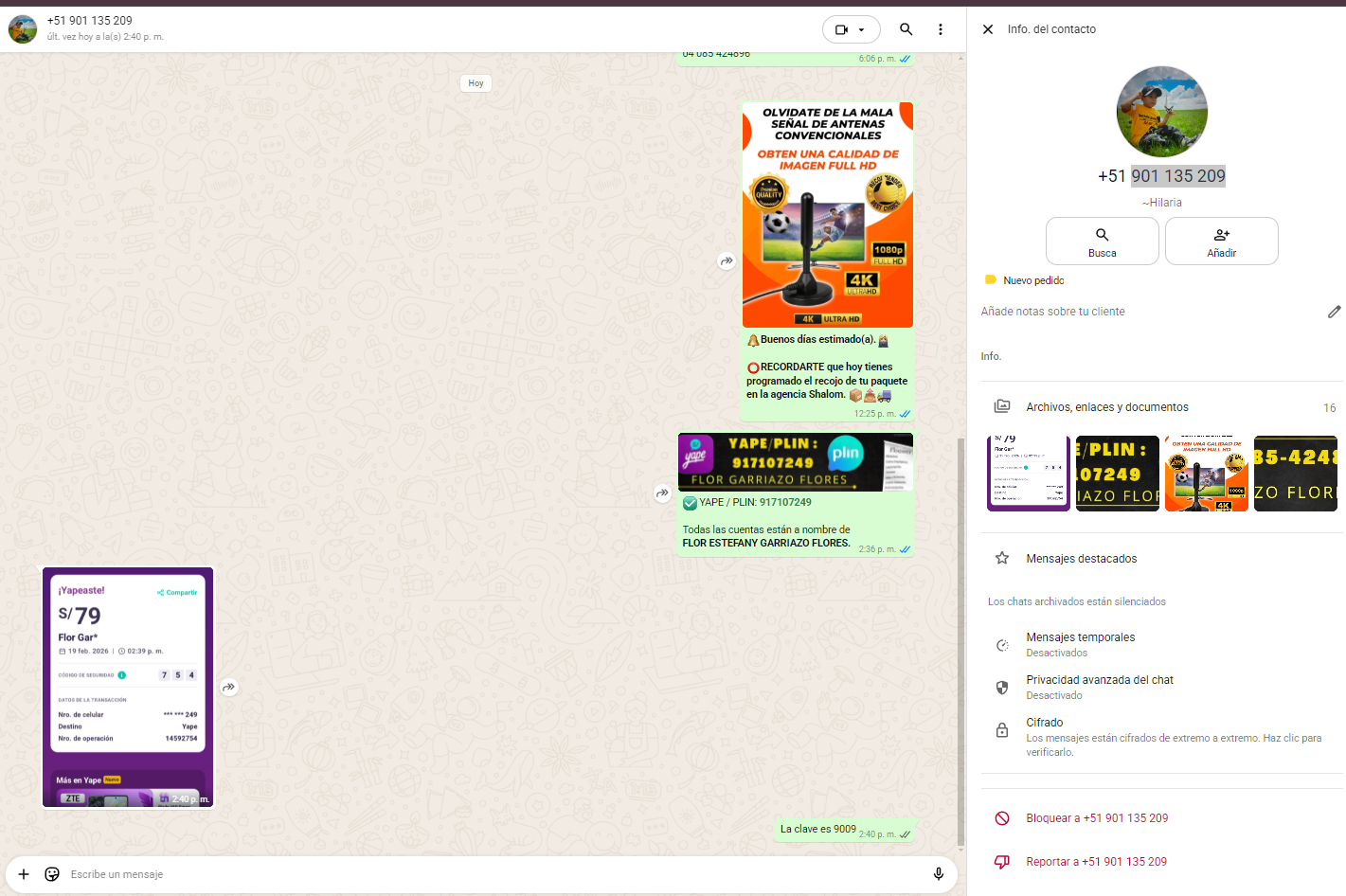
Task: Click Añadir to add the contact
Action: [x=1221, y=241]
